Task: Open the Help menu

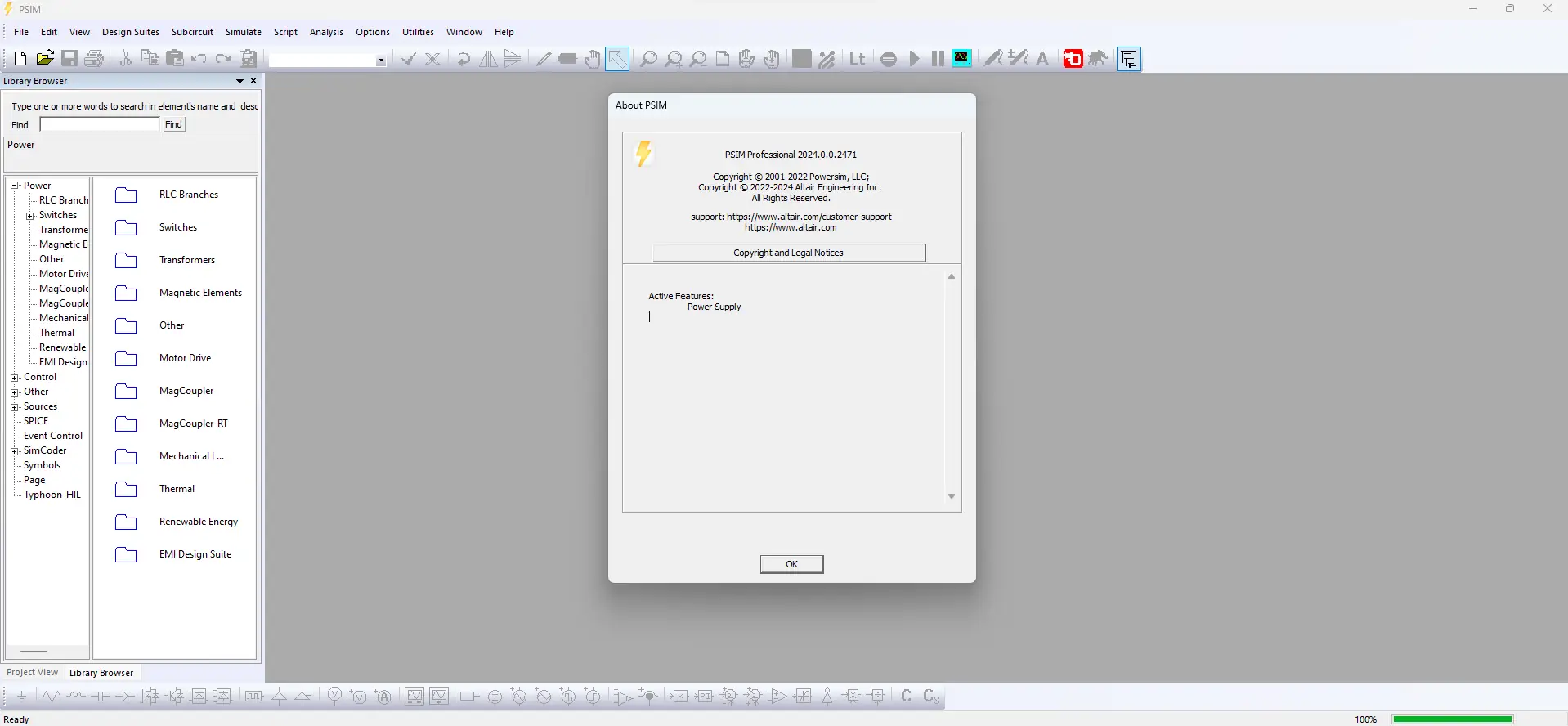Action: click(x=504, y=32)
